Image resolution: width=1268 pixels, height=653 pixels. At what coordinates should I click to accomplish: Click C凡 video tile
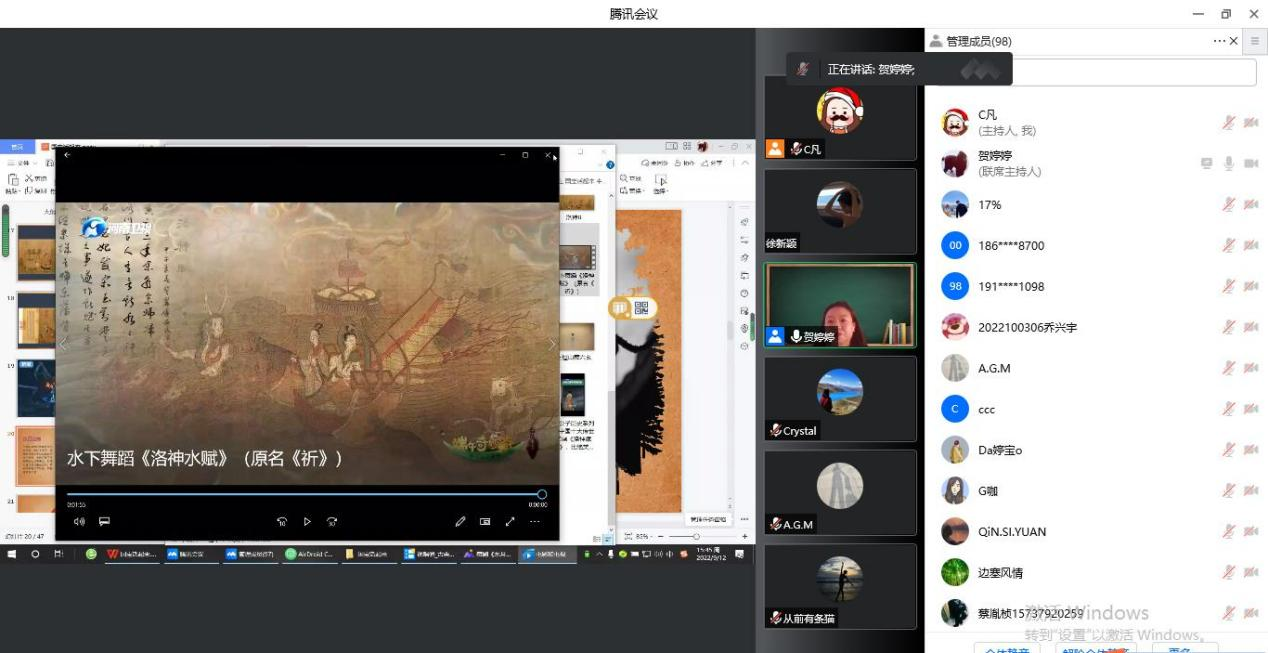pyautogui.click(x=840, y=118)
